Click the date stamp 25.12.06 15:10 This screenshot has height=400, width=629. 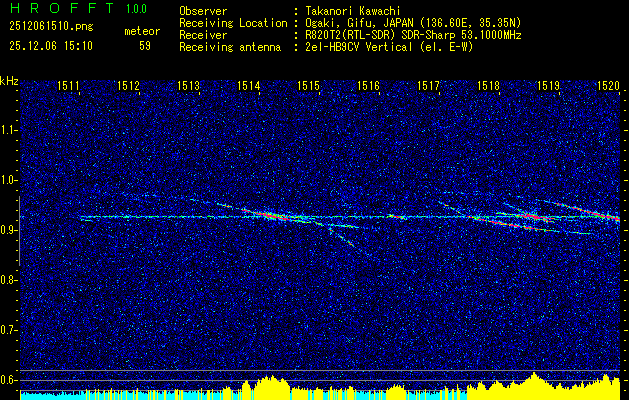tap(51, 46)
